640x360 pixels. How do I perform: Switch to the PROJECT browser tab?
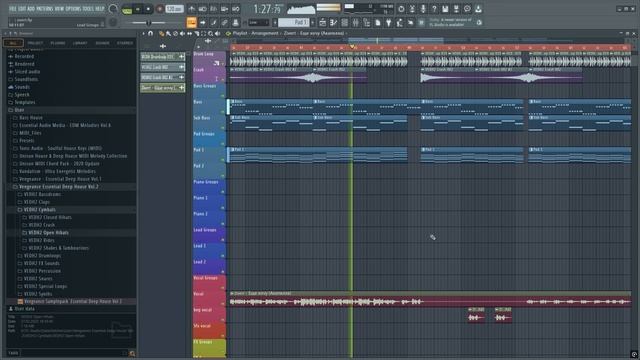pos(36,43)
